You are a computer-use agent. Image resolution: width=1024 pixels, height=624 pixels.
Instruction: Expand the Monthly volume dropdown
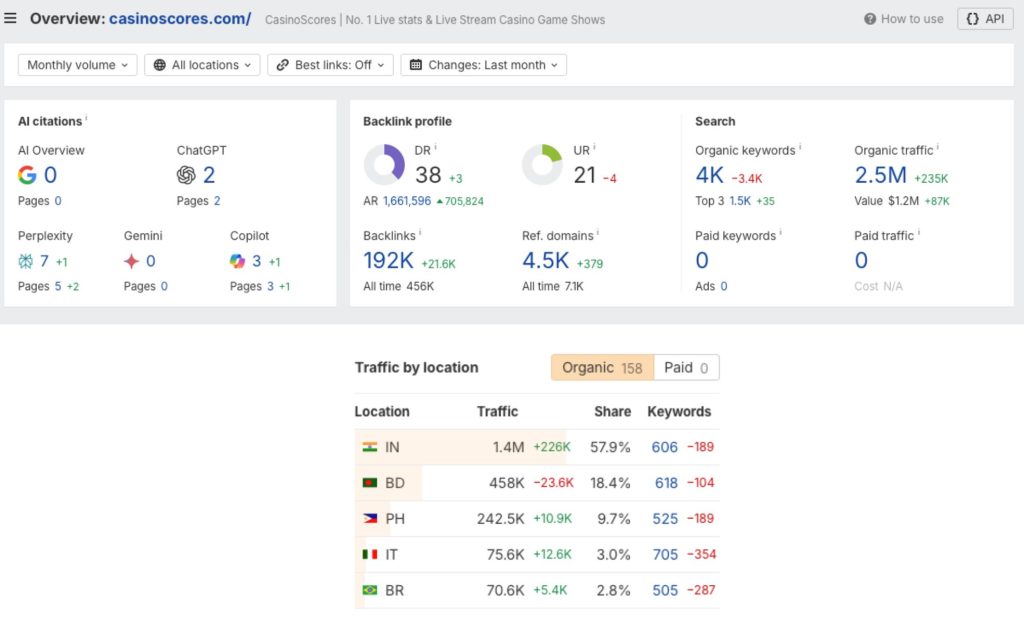[x=78, y=65]
